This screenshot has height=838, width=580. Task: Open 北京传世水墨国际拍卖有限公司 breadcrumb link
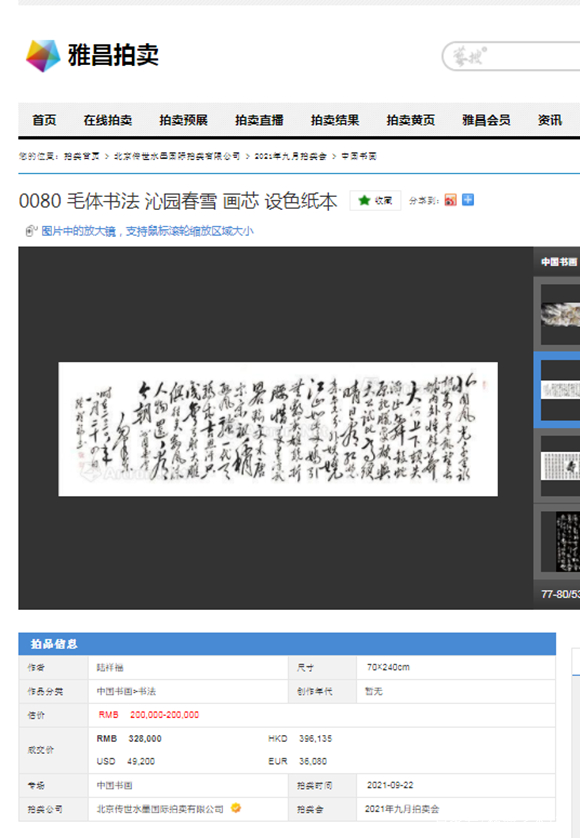177,156
